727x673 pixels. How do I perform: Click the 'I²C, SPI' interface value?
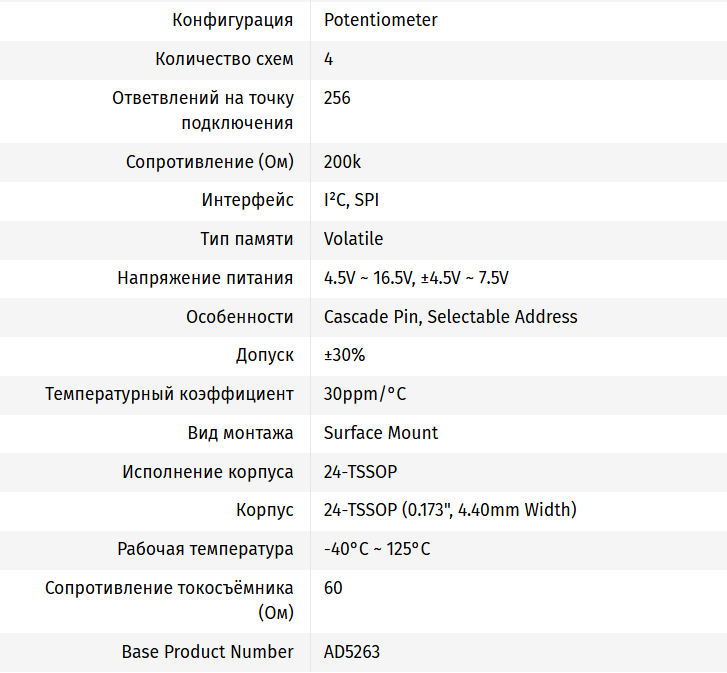click(x=351, y=200)
